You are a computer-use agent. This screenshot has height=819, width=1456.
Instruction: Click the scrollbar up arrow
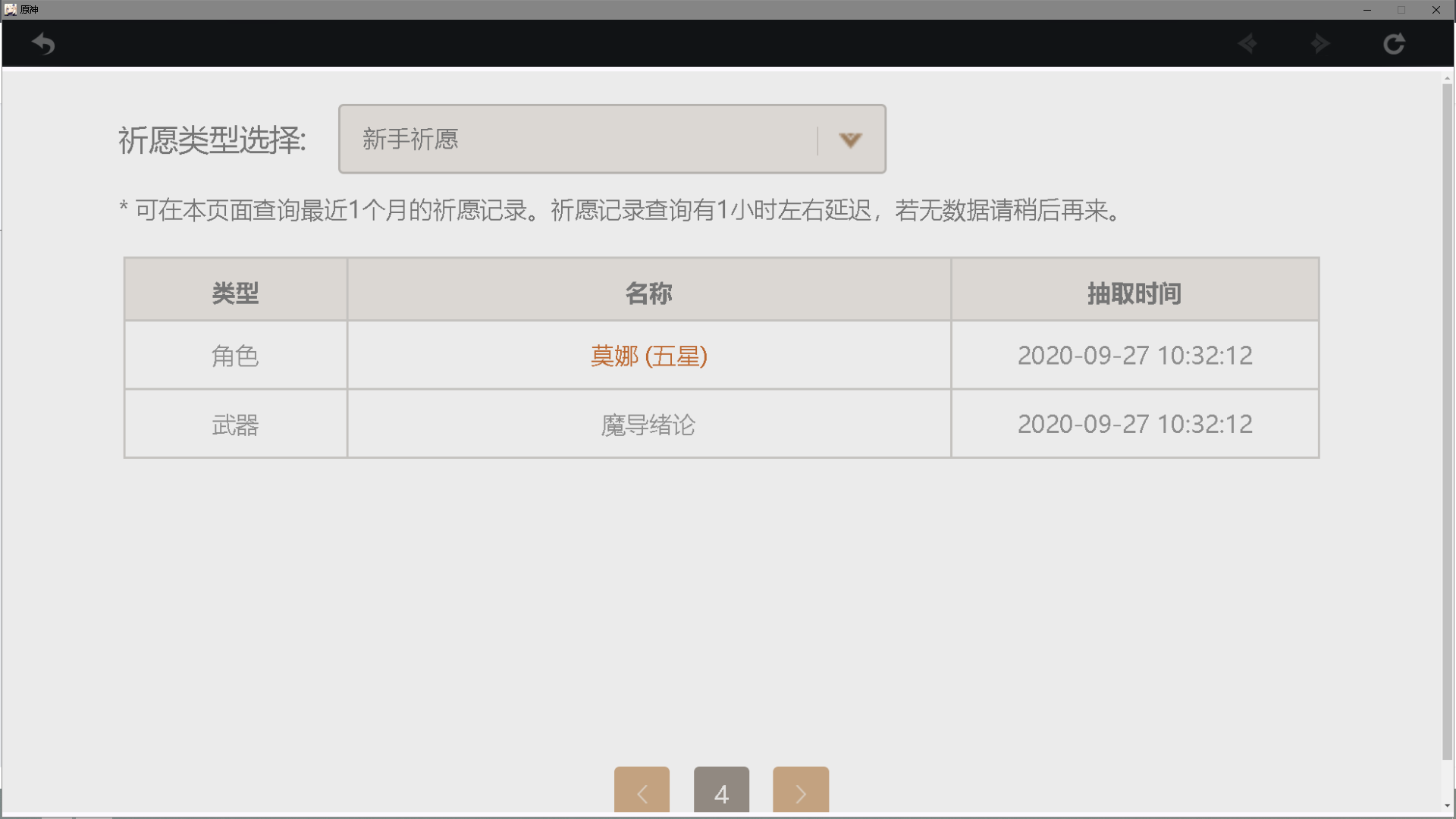click(x=1447, y=78)
